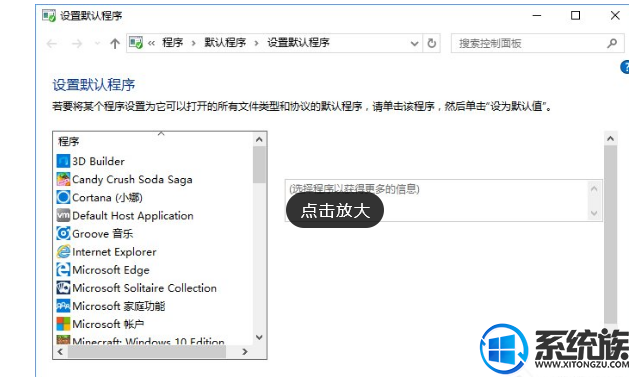The width and height of the screenshot is (629, 377).
Task: Click the Cortana circle icon
Action: click(x=63, y=197)
